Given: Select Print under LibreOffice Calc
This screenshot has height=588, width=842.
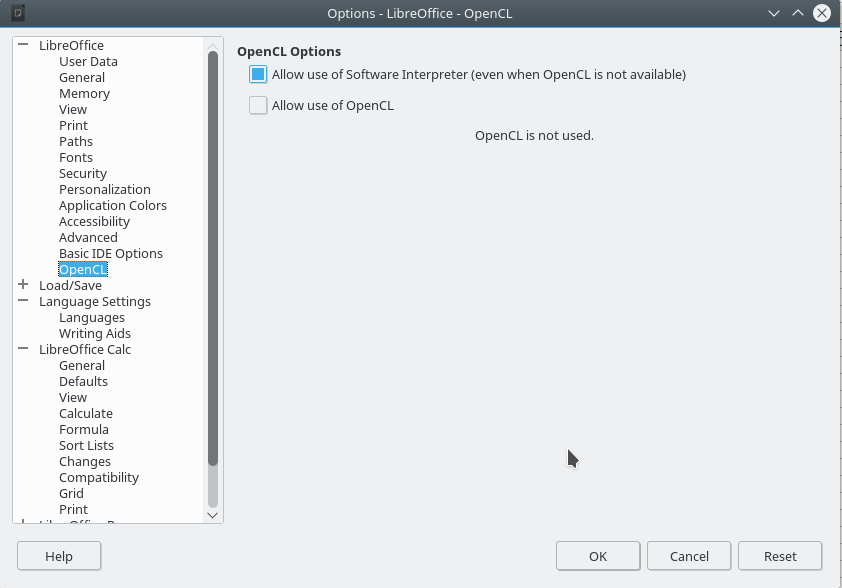Looking at the screenshot, I should 73,509.
